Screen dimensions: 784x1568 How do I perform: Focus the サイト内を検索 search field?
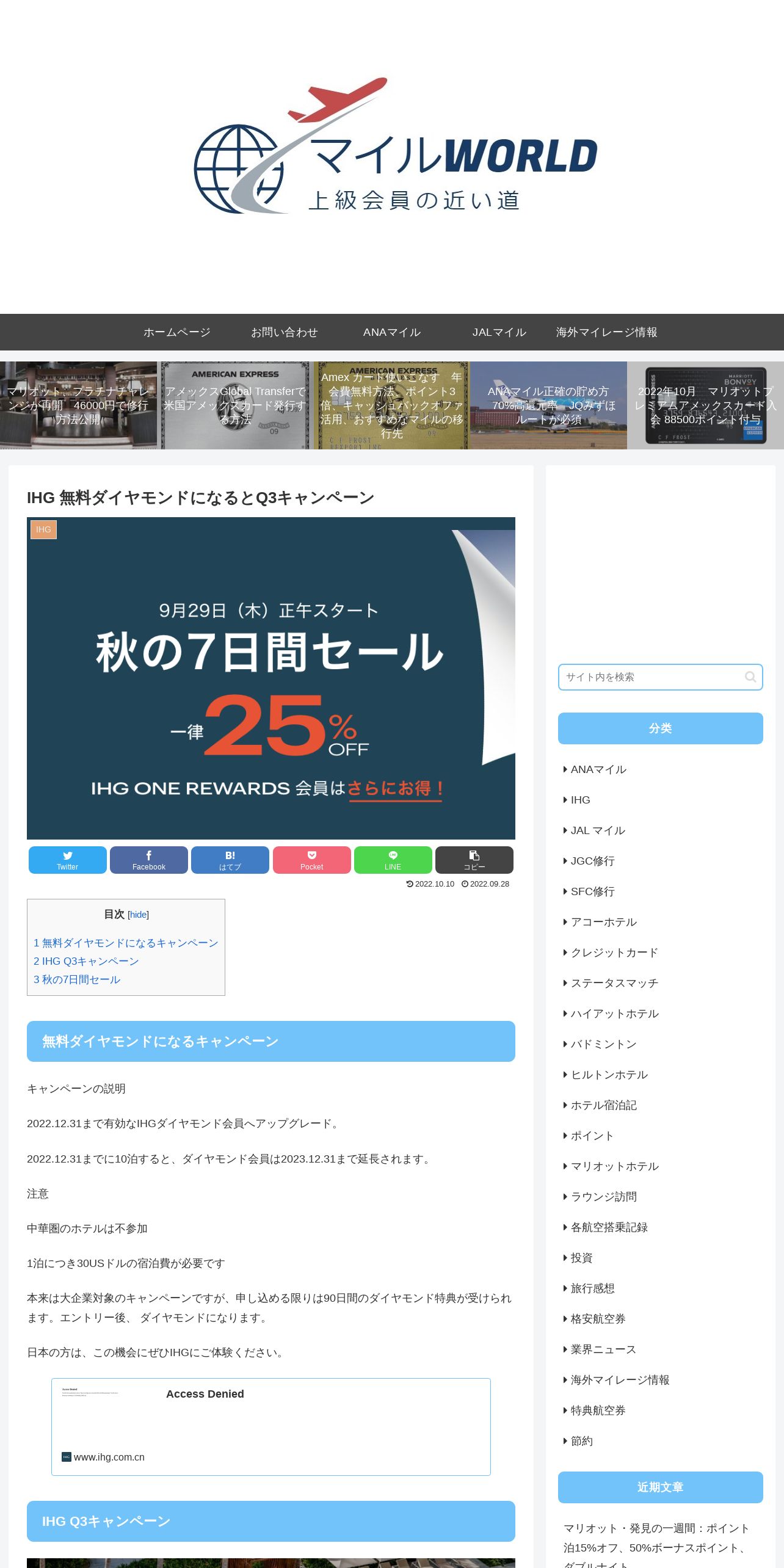pyautogui.click(x=660, y=677)
